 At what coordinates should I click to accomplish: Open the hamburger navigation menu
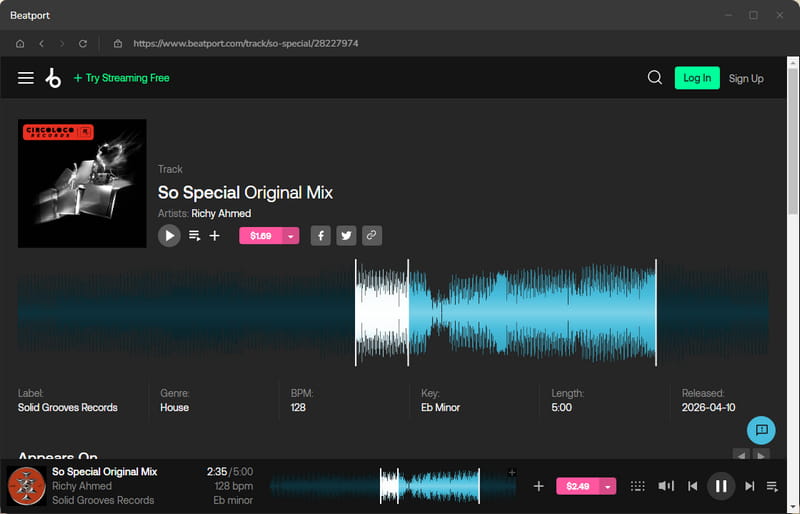click(x=26, y=78)
